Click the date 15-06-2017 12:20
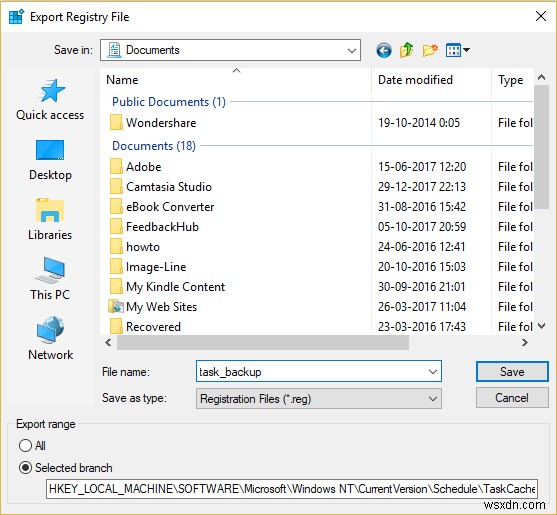The image size is (557, 515). point(422,167)
